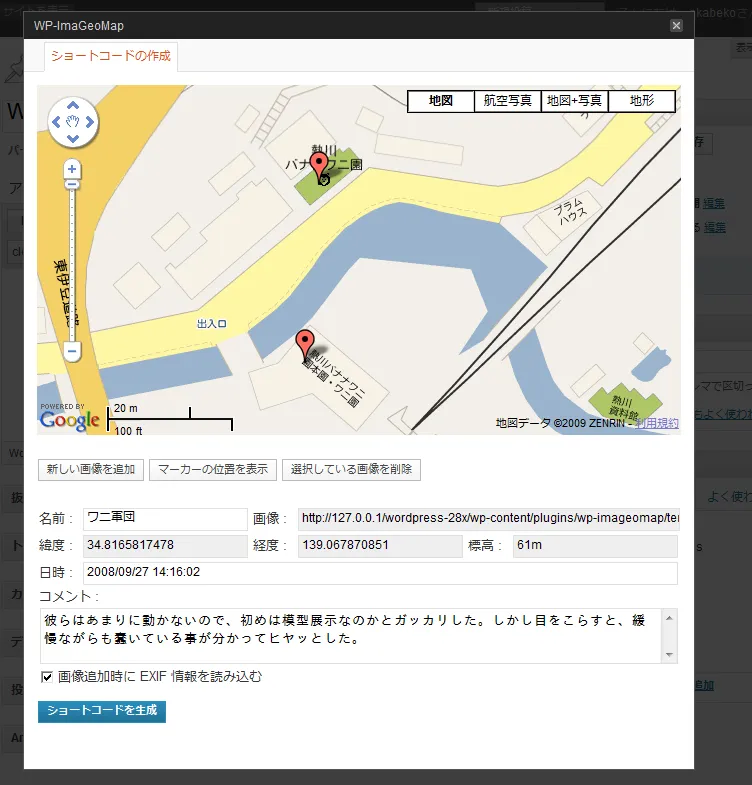This screenshot has width=752, height=785.
Task: Click the ショートコードを生成 button
Action: [102, 711]
